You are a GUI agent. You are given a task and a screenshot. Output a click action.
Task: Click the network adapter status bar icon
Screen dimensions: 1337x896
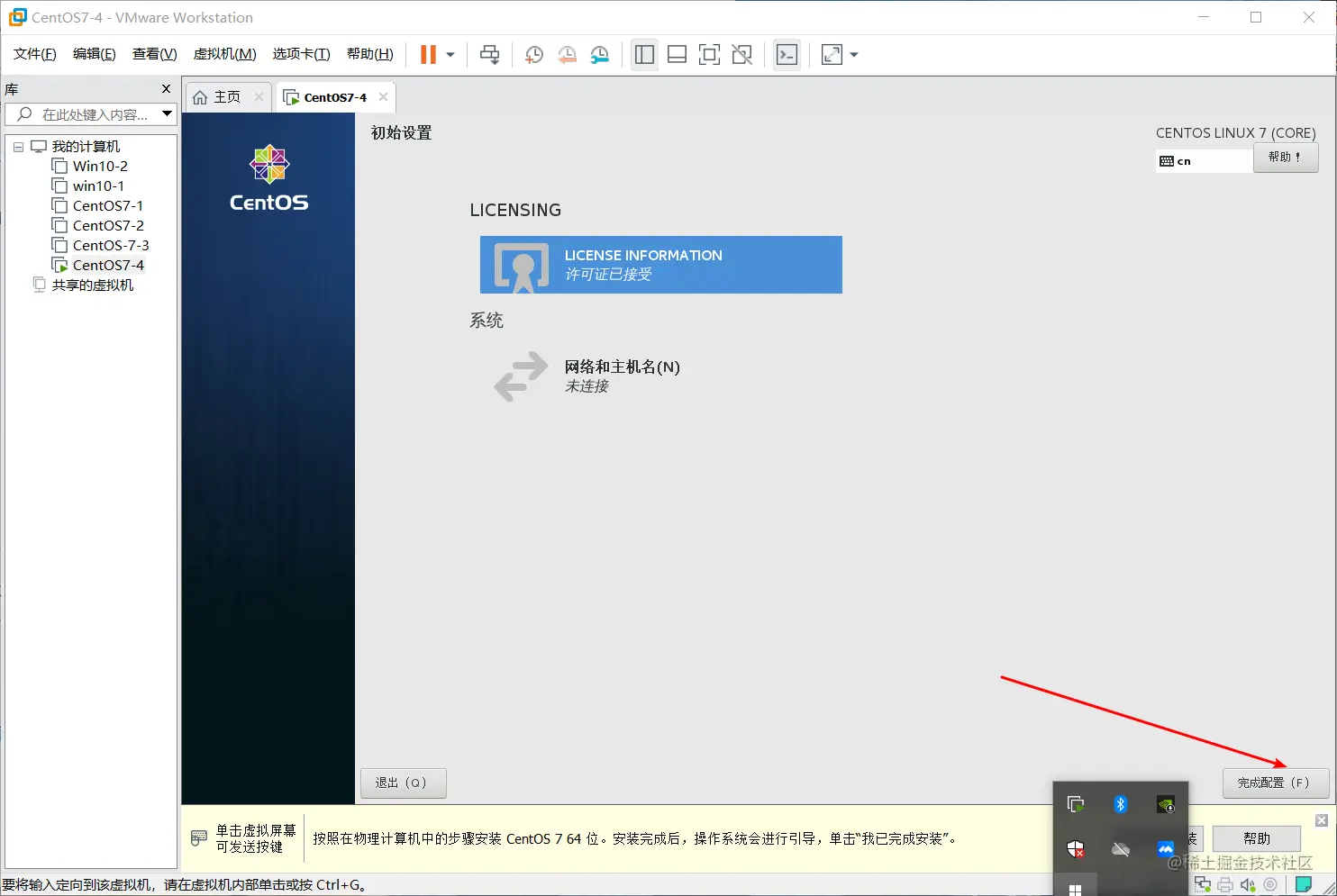pyautogui.click(x=1203, y=885)
